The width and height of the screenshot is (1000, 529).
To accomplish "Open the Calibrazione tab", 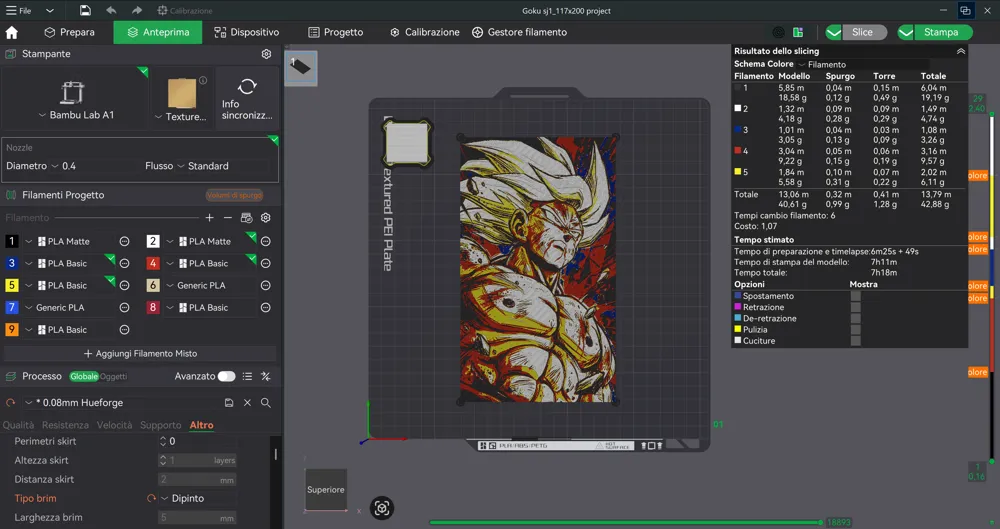I will pyautogui.click(x=425, y=33).
